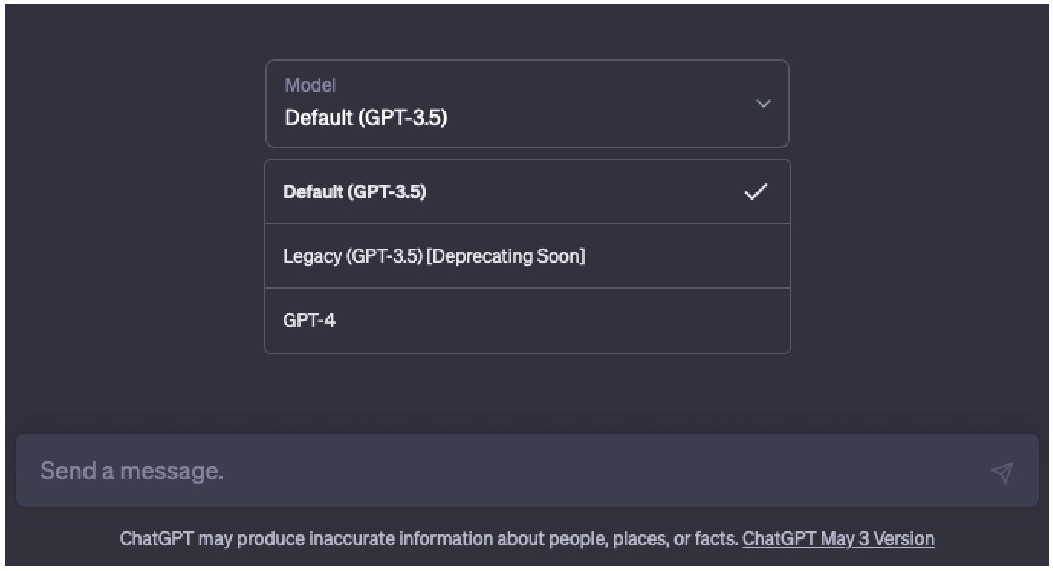Click the send message paper-plane icon
The height and width of the screenshot is (571, 1053).
click(1001, 472)
